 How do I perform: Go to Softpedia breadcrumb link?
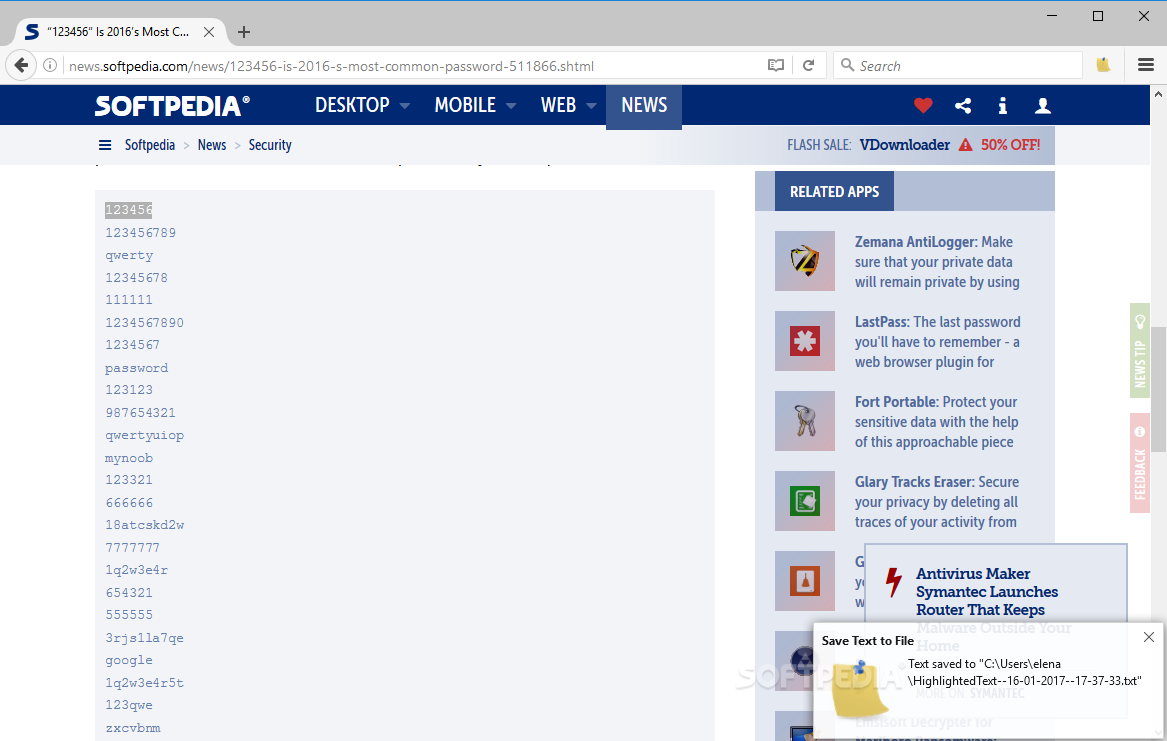coord(150,145)
